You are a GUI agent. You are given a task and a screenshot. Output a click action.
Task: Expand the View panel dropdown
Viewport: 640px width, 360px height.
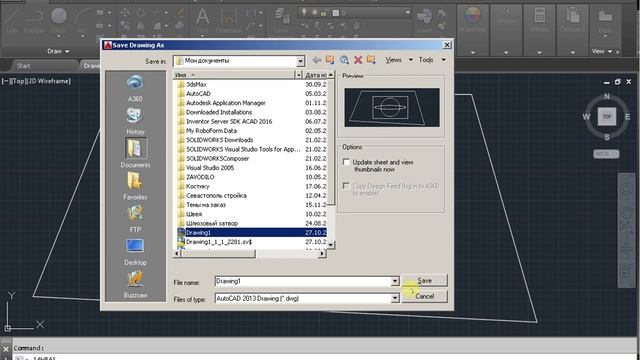(602, 51)
